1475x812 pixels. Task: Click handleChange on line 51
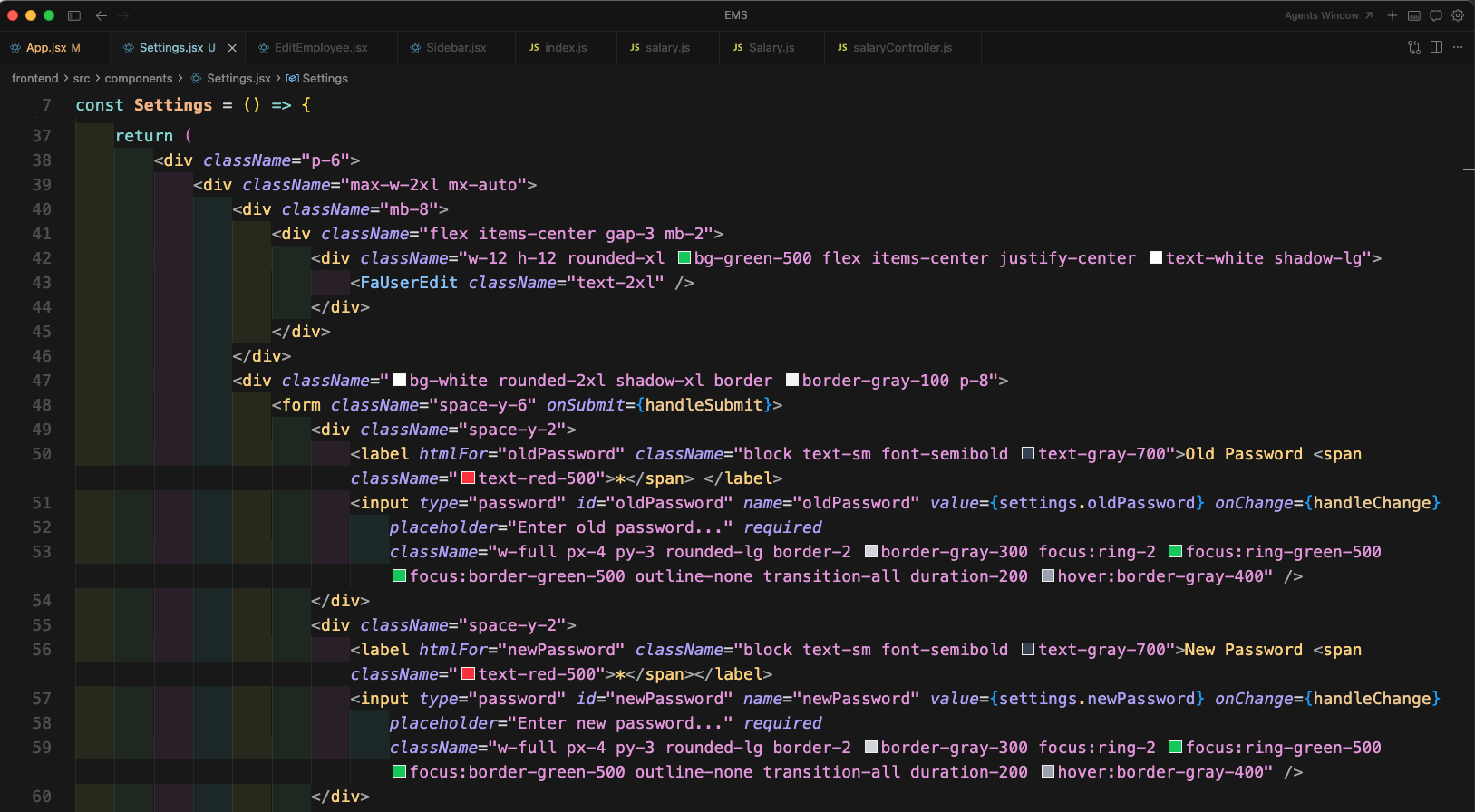point(1372,503)
